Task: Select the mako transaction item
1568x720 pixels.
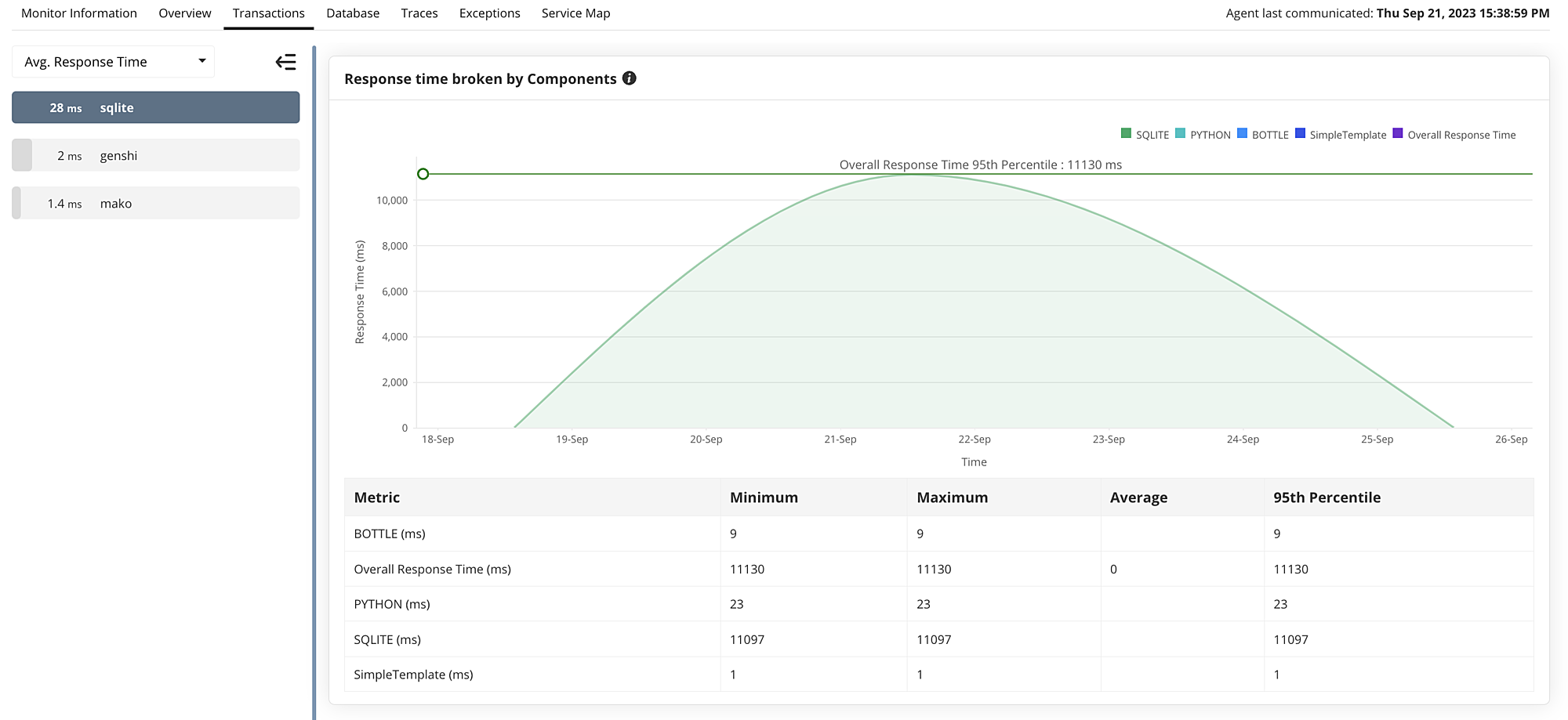Action: (155, 204)
